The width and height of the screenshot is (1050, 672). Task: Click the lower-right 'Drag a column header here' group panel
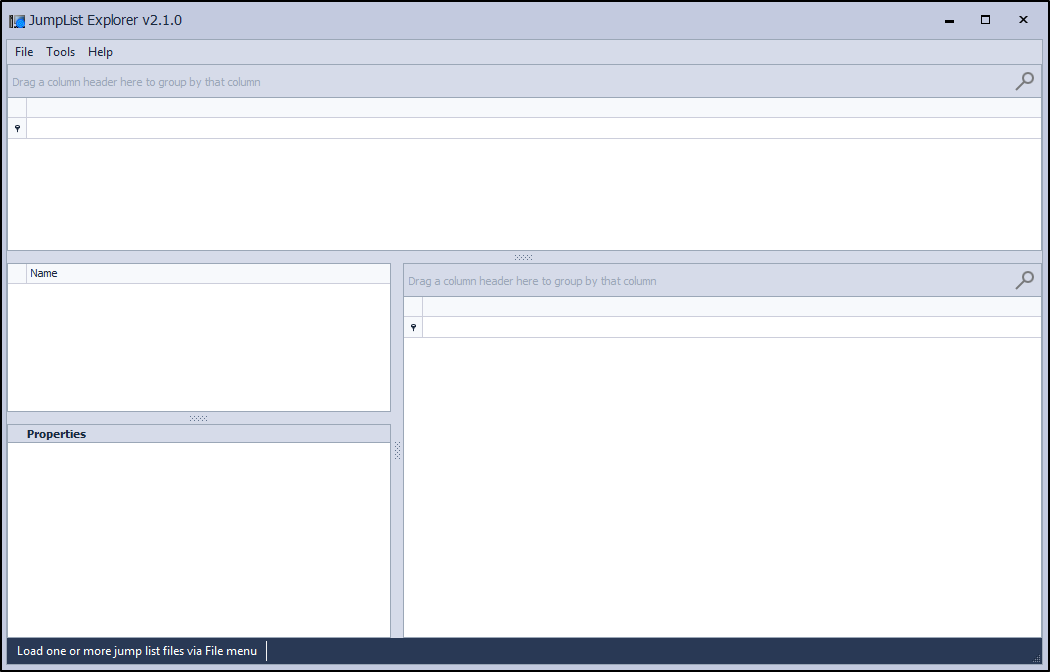click(723, 281)
